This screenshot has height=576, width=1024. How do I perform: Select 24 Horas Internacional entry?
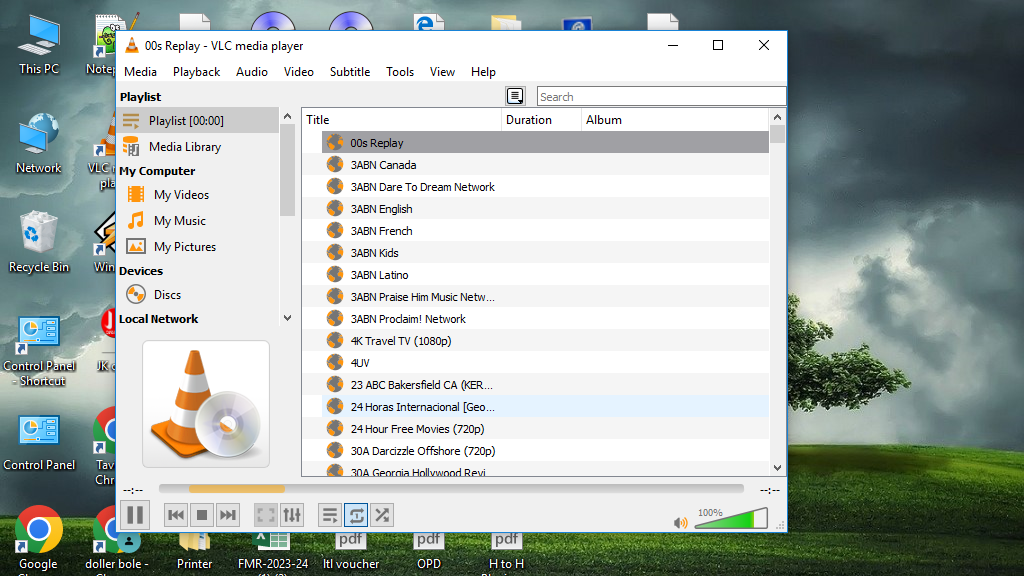[x=545, y=407]
